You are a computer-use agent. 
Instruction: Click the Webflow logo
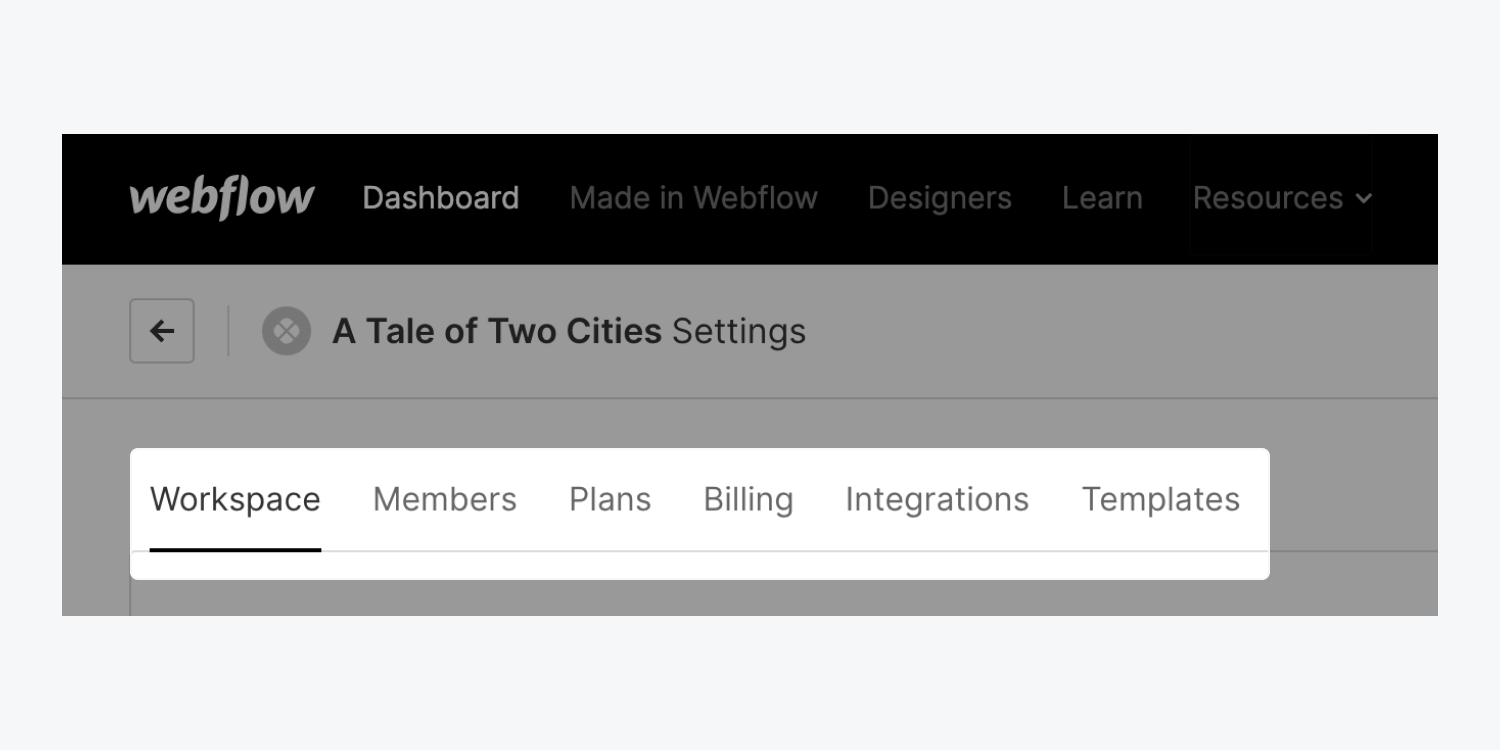[x=221, y=198]
